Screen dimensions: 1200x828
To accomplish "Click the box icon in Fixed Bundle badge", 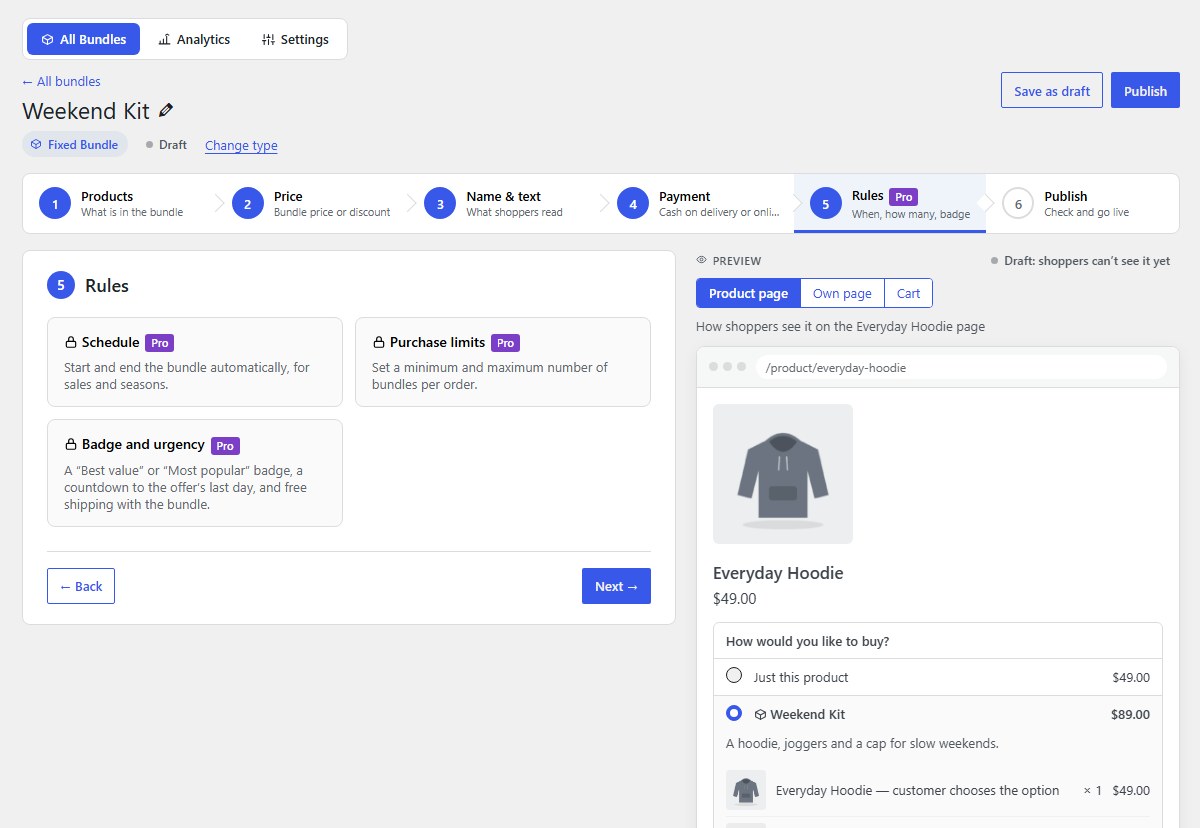I will click(x=36, y=145).
